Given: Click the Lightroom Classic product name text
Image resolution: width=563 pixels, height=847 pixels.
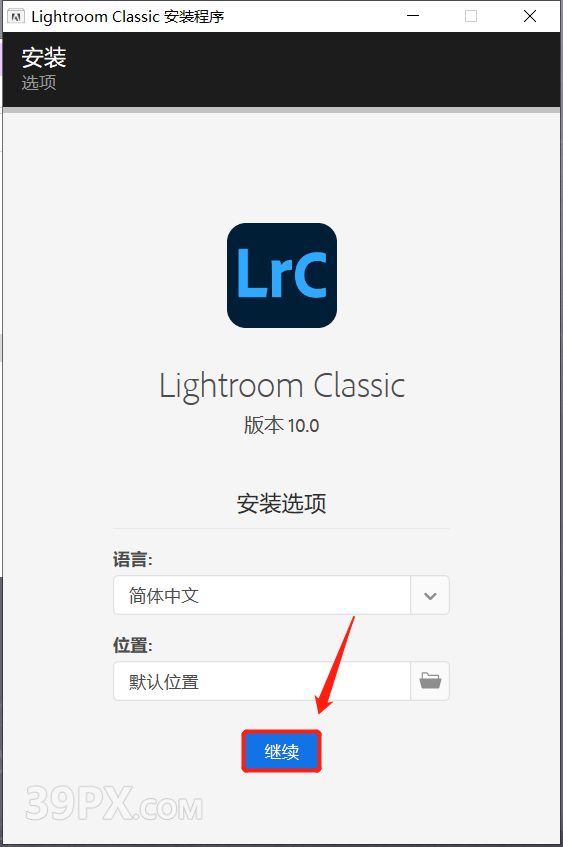Looking at the screenshot, I should click(x=282, y=386).
